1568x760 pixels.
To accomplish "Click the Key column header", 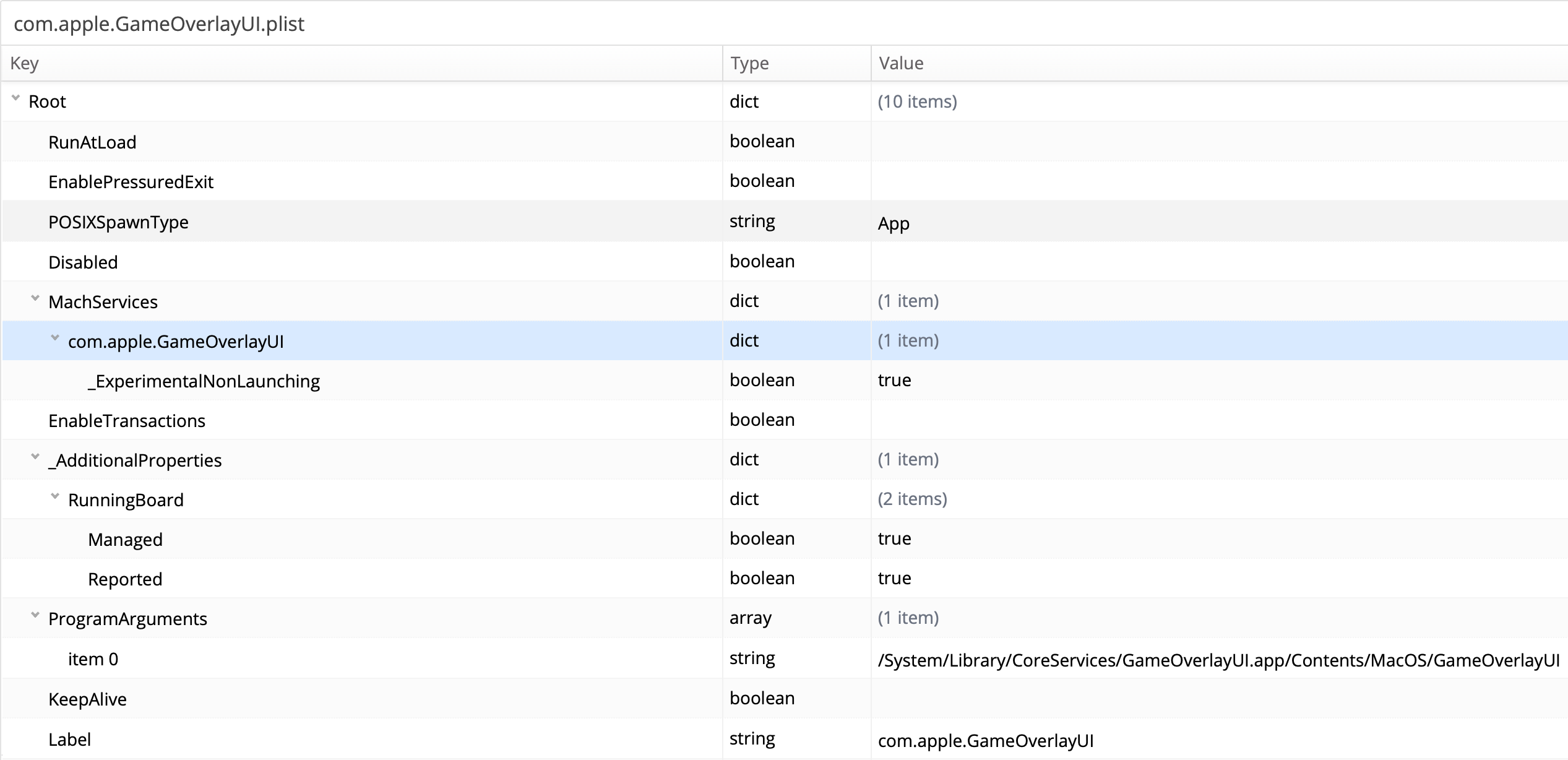I will click(x=25, y=63).
